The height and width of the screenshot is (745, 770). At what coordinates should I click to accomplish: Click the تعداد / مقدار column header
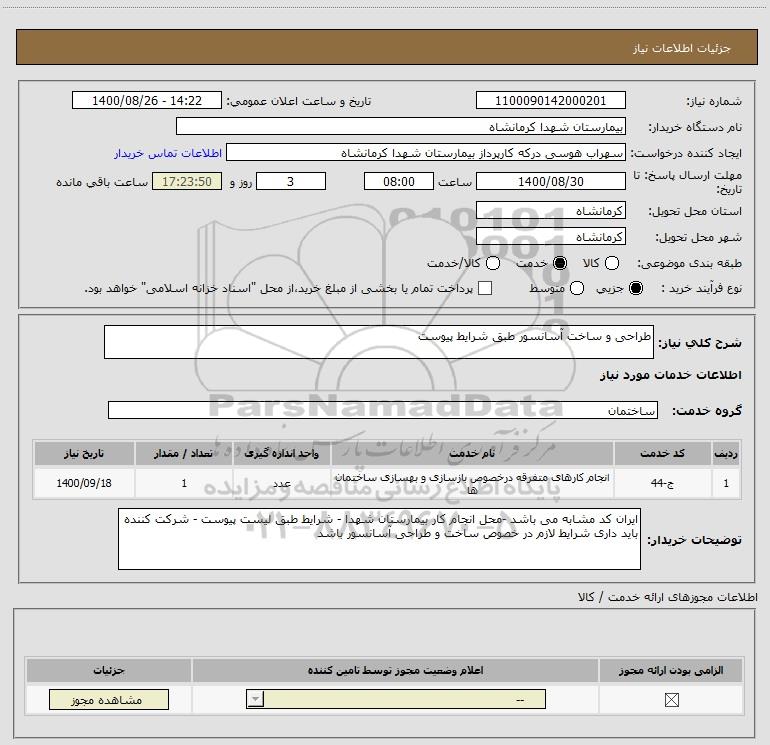coord(184,453)
